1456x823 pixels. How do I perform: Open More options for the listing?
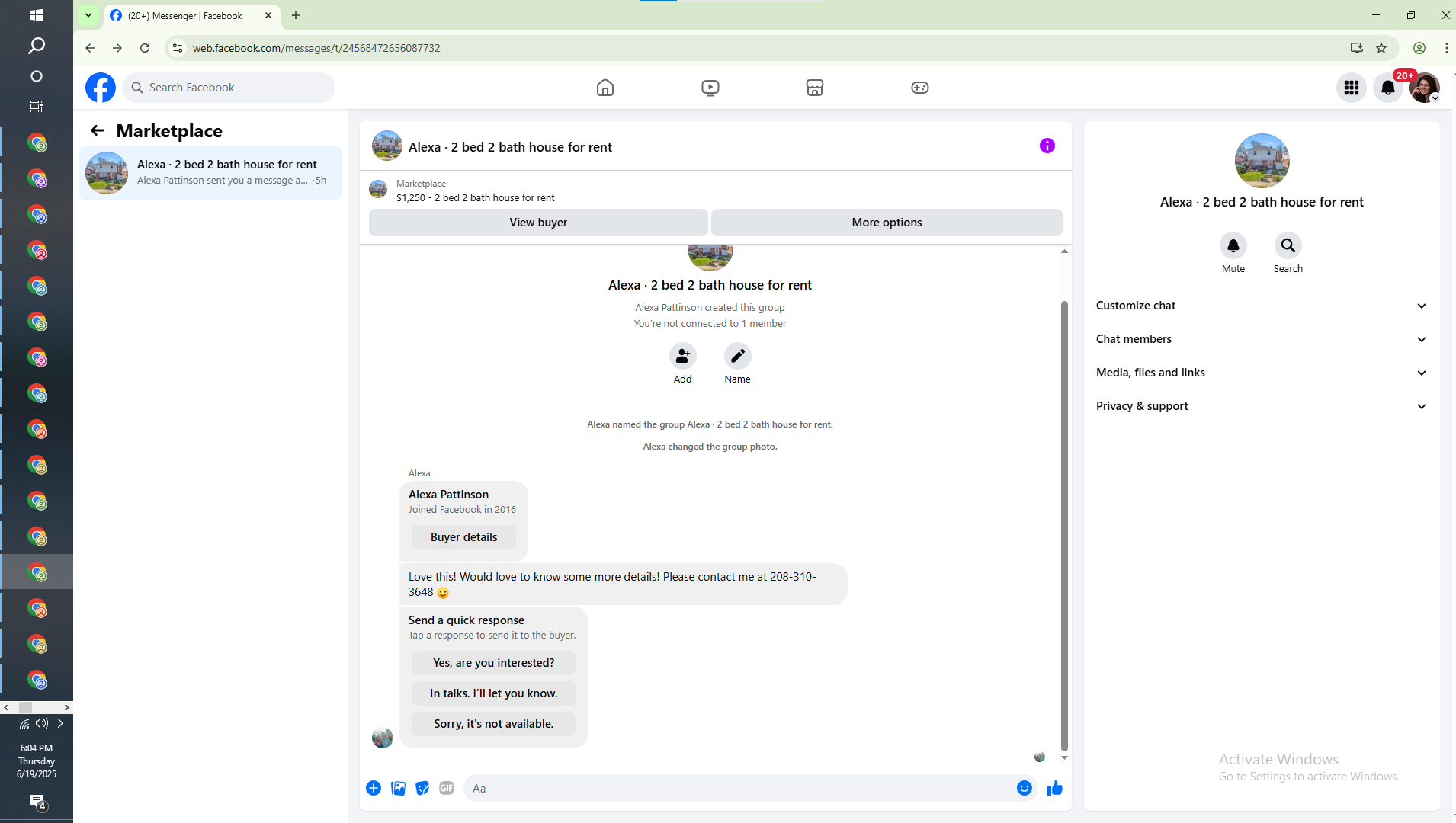(887, 223)
